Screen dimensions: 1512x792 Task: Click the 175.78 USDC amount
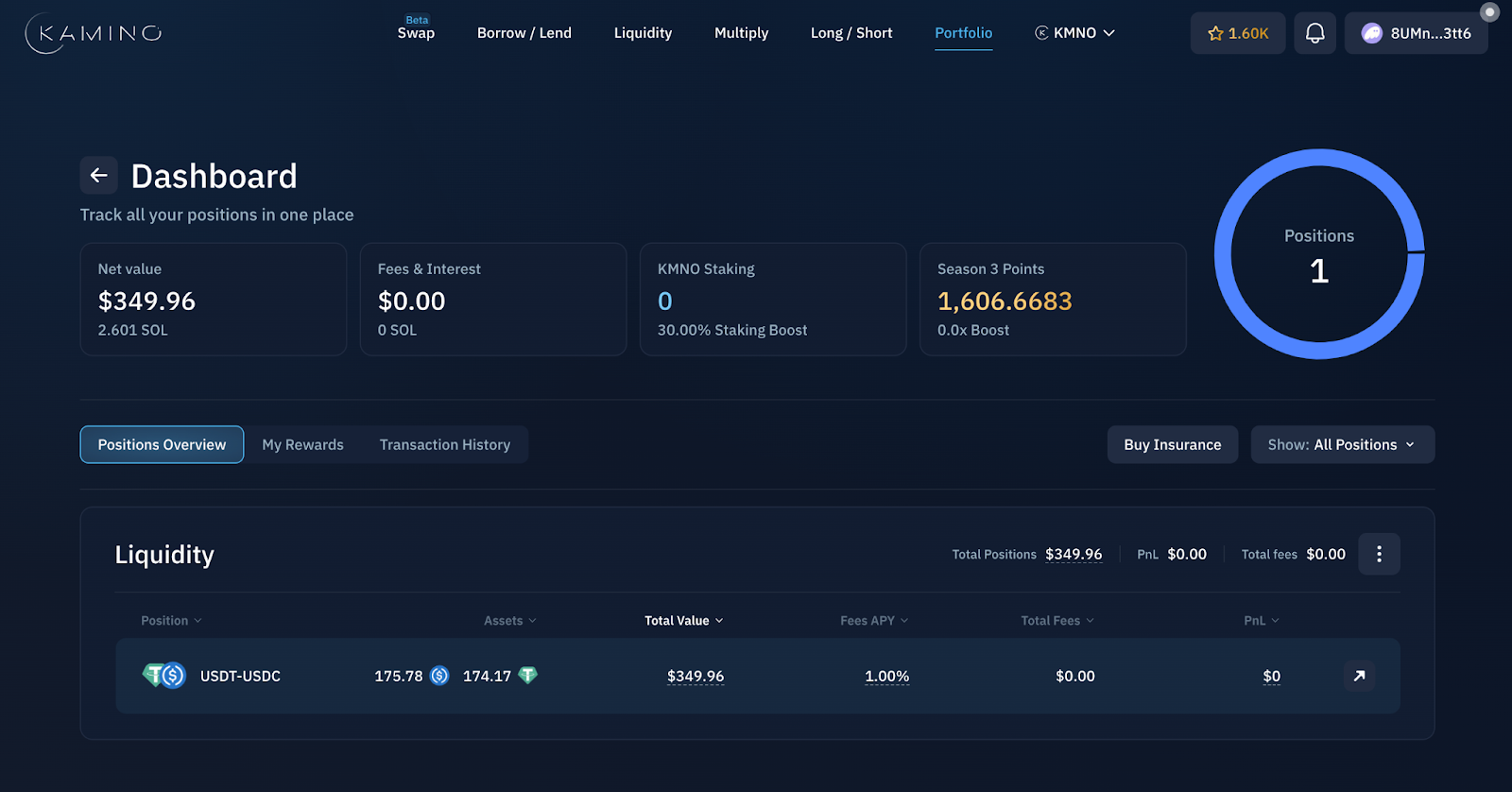[399, 677]
